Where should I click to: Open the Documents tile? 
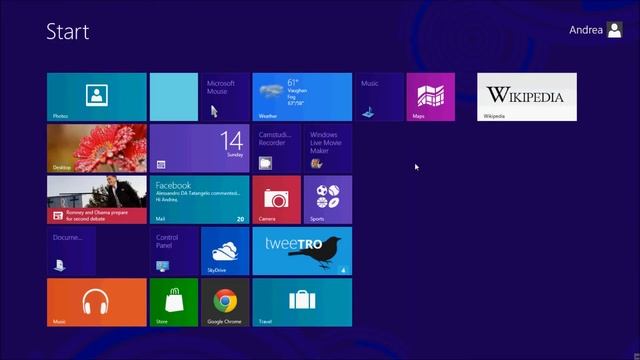pos(71,251)
